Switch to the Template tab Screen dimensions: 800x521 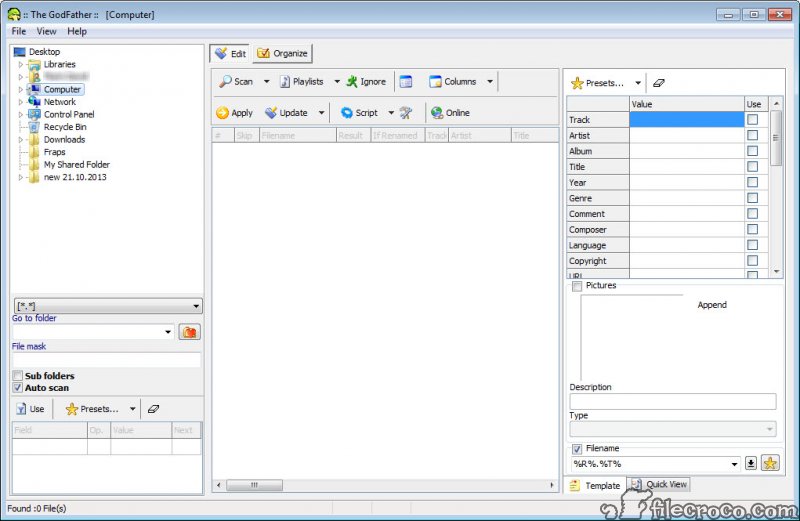tap(595, 485)
